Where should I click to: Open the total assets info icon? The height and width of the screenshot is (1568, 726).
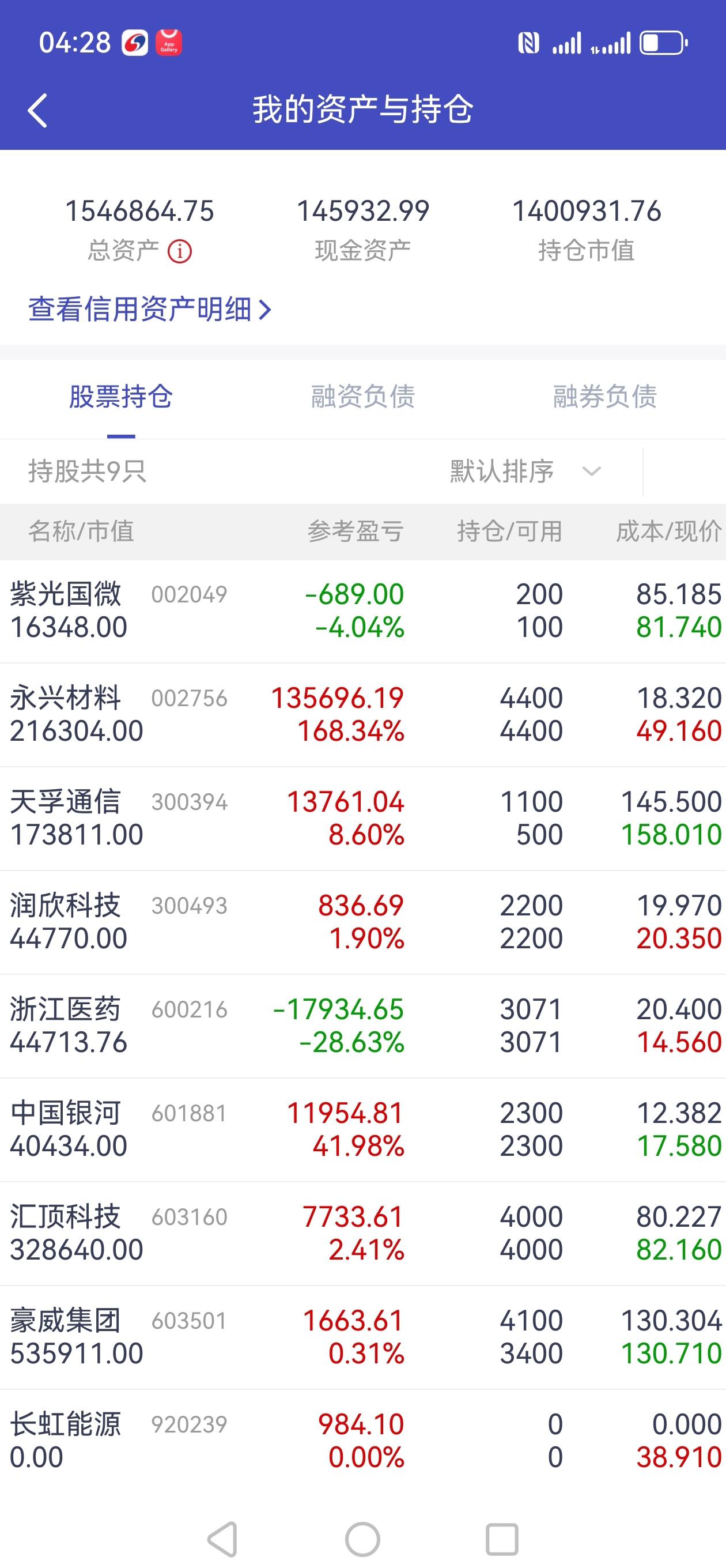coord(180,251)
